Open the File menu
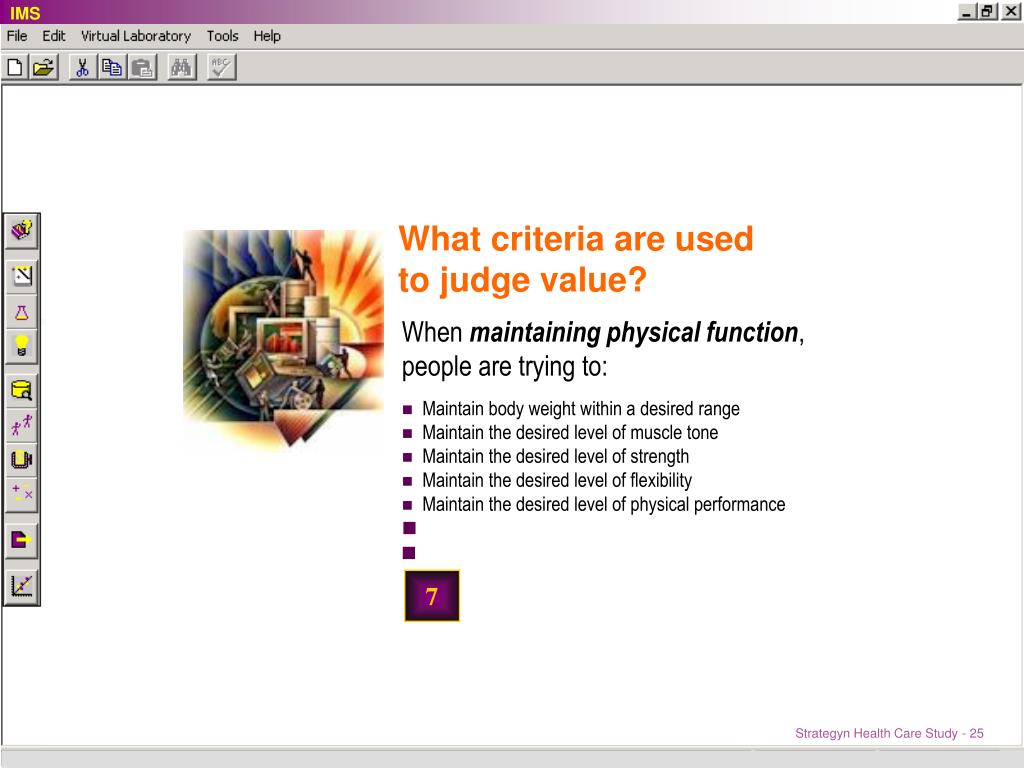 [x=17, y=36]
